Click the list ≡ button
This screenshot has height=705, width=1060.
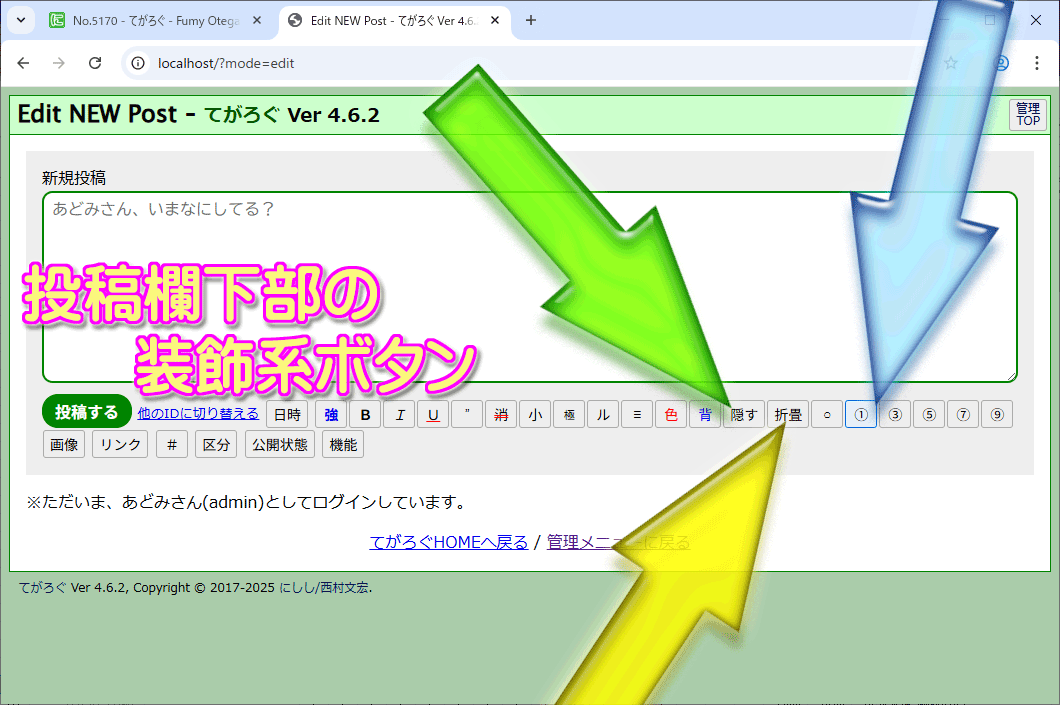point(637,415)
